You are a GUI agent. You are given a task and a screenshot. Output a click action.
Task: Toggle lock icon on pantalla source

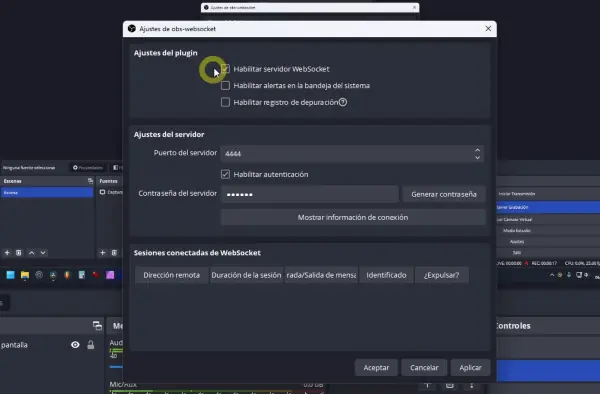tap(91, 345)
